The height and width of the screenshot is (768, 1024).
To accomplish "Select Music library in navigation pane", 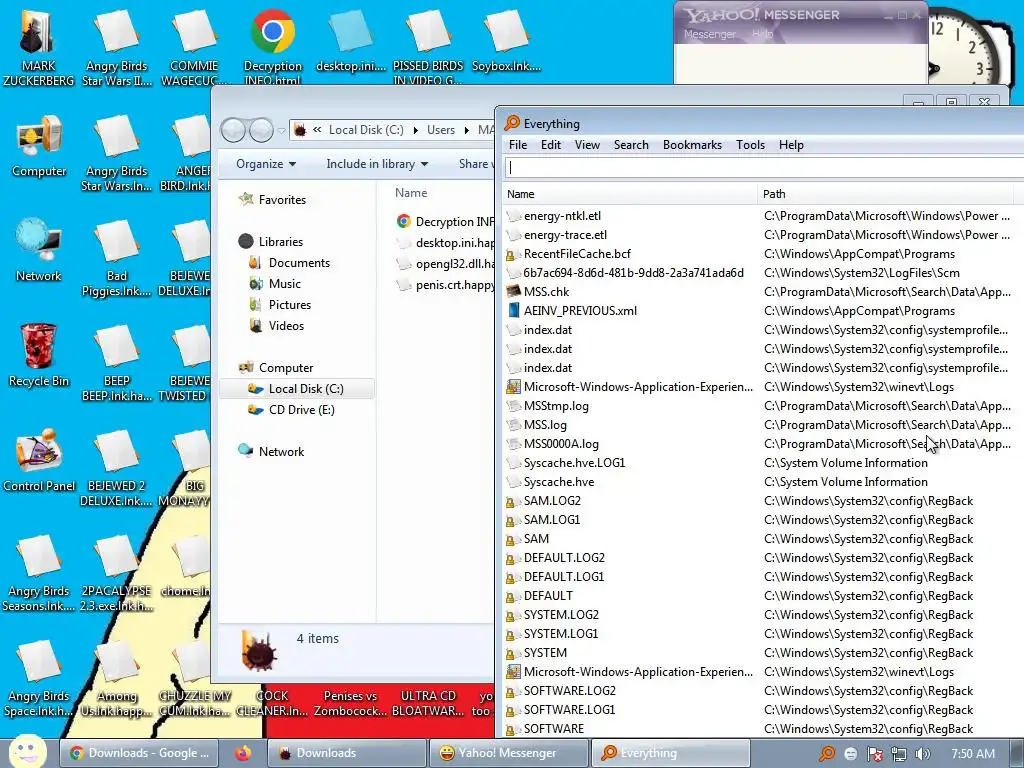I will (x=275, y=283).
